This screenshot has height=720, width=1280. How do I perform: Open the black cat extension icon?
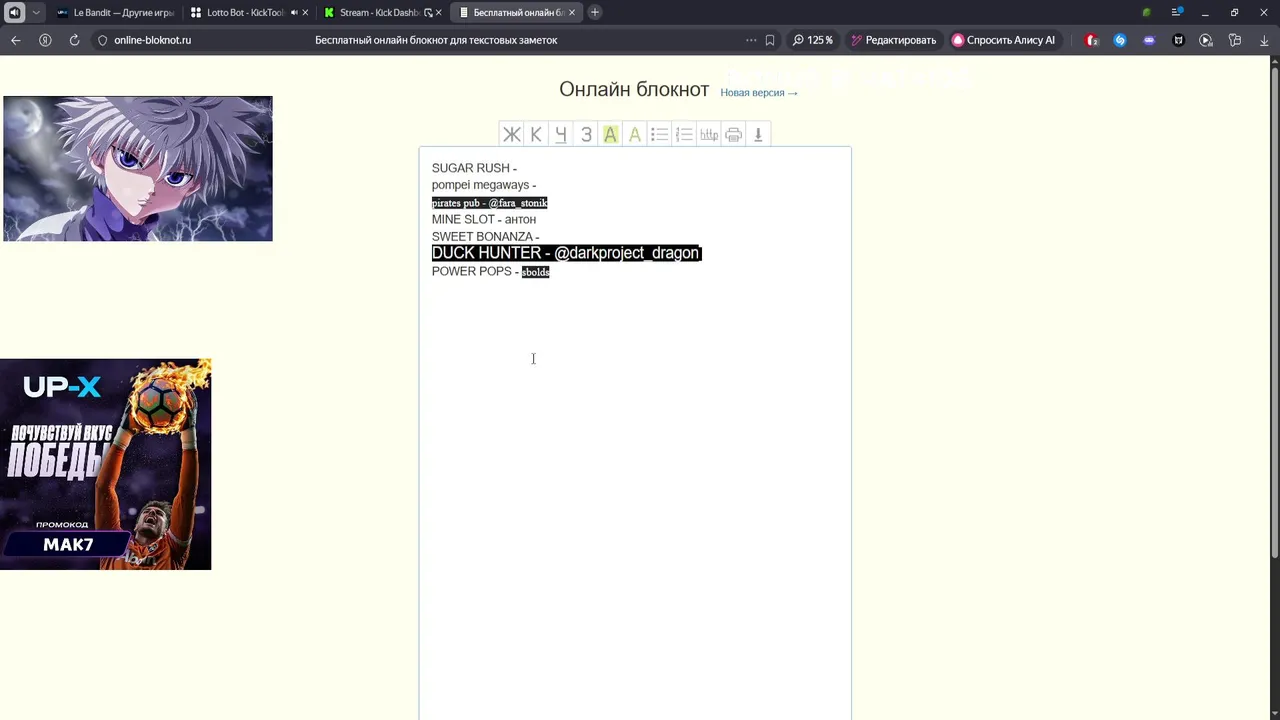[x=1178, y=40]
